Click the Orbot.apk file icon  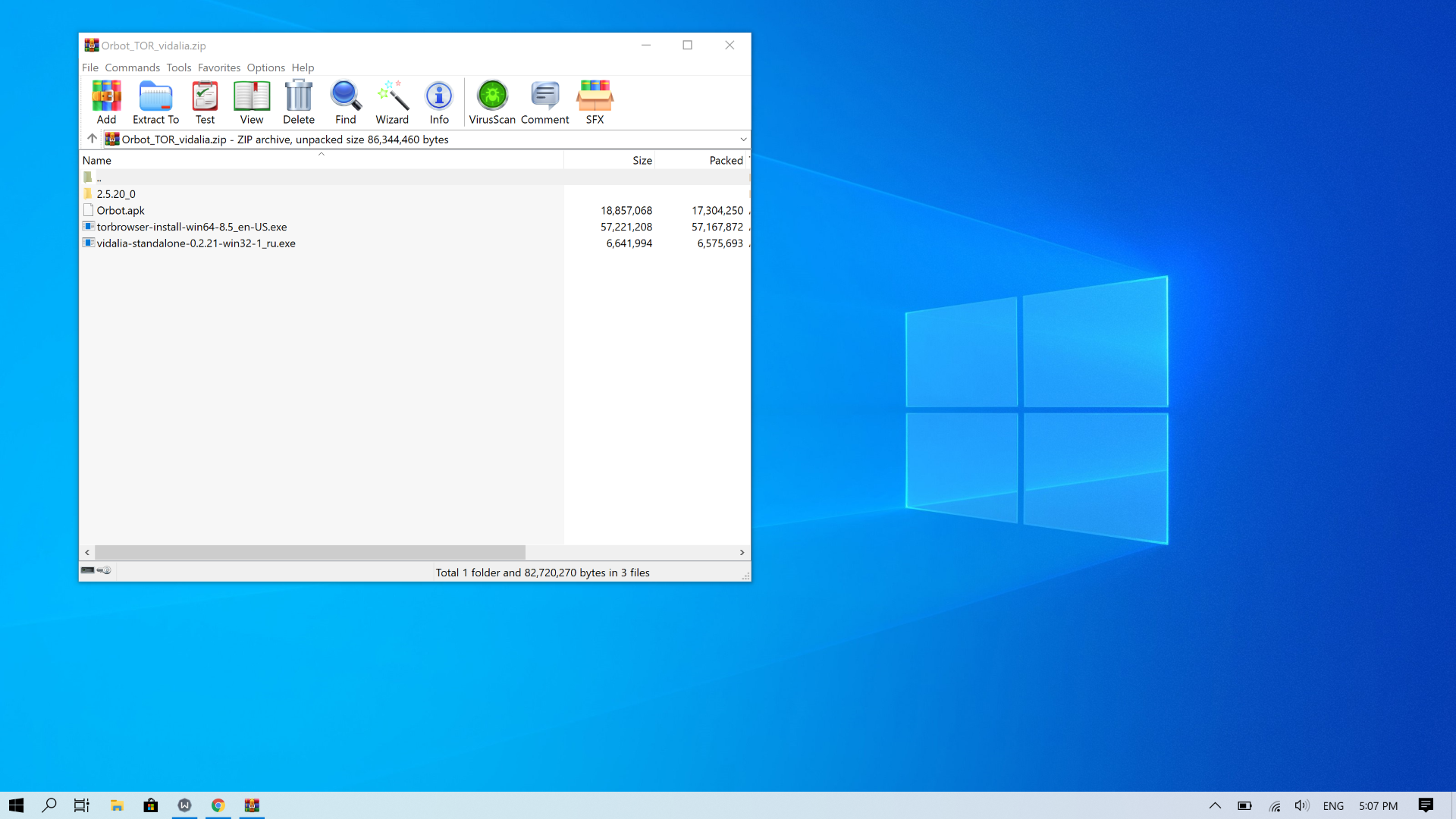[88, 210]
